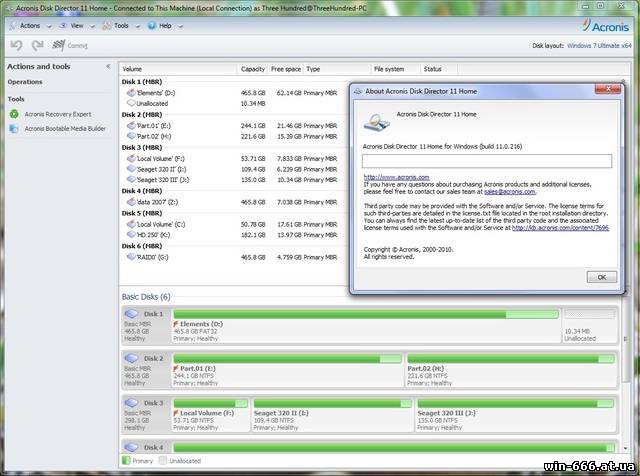The image size is (640, 476).
Task: Click the 'Basic Disks (6)' heading
Action: point(146,297)
